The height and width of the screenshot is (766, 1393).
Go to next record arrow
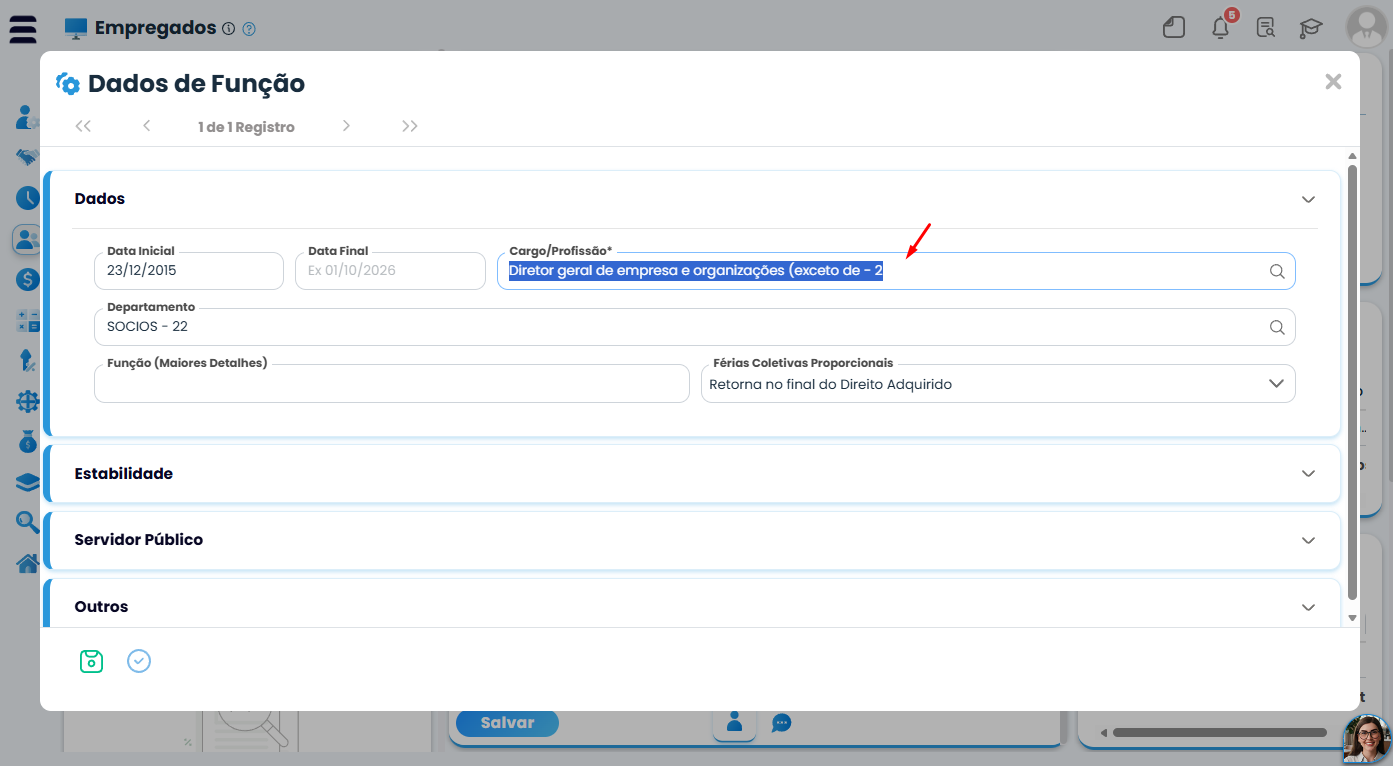tap(346, 126)
